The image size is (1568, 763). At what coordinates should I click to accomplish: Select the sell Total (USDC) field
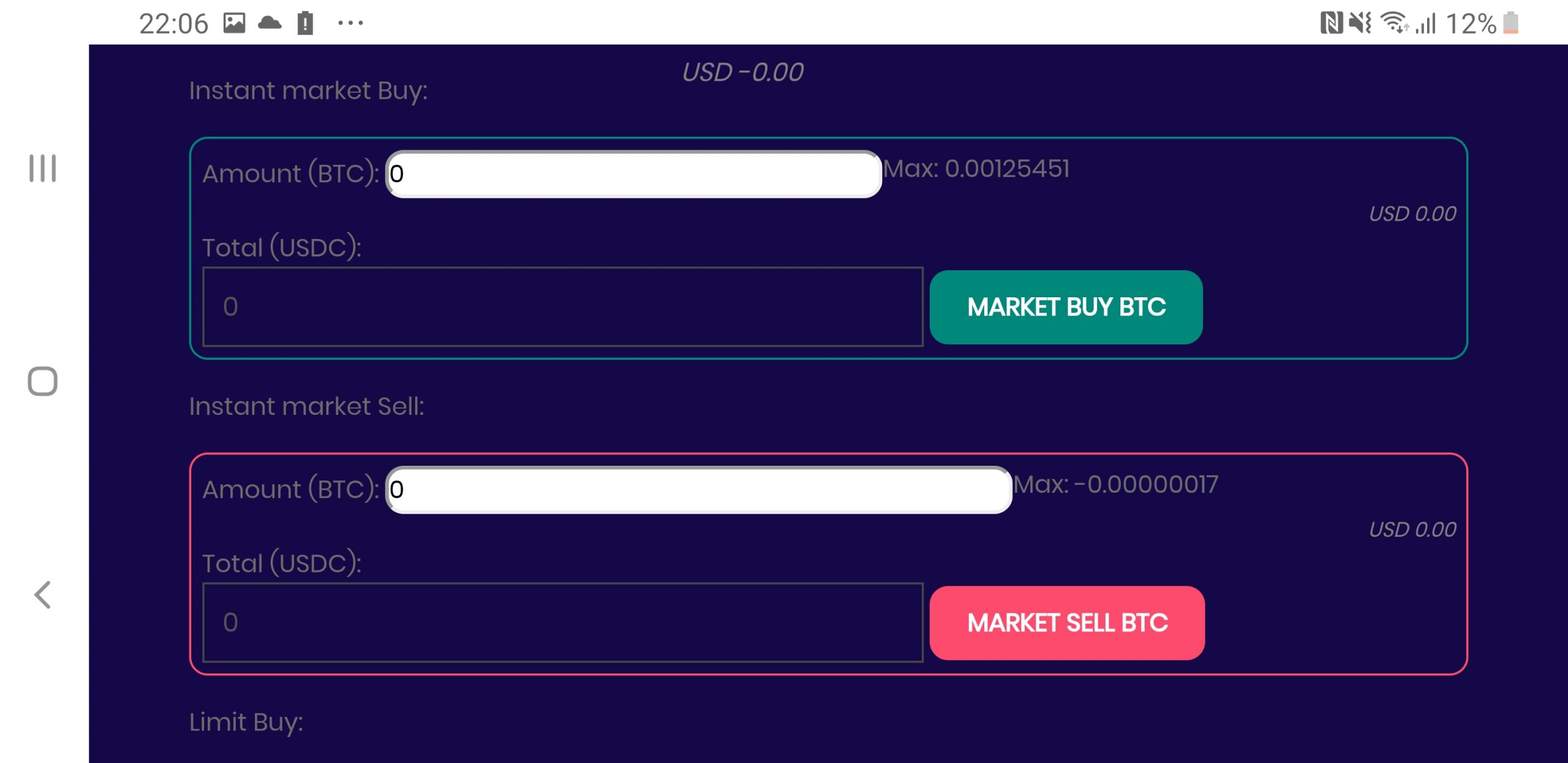coord(563,622)
